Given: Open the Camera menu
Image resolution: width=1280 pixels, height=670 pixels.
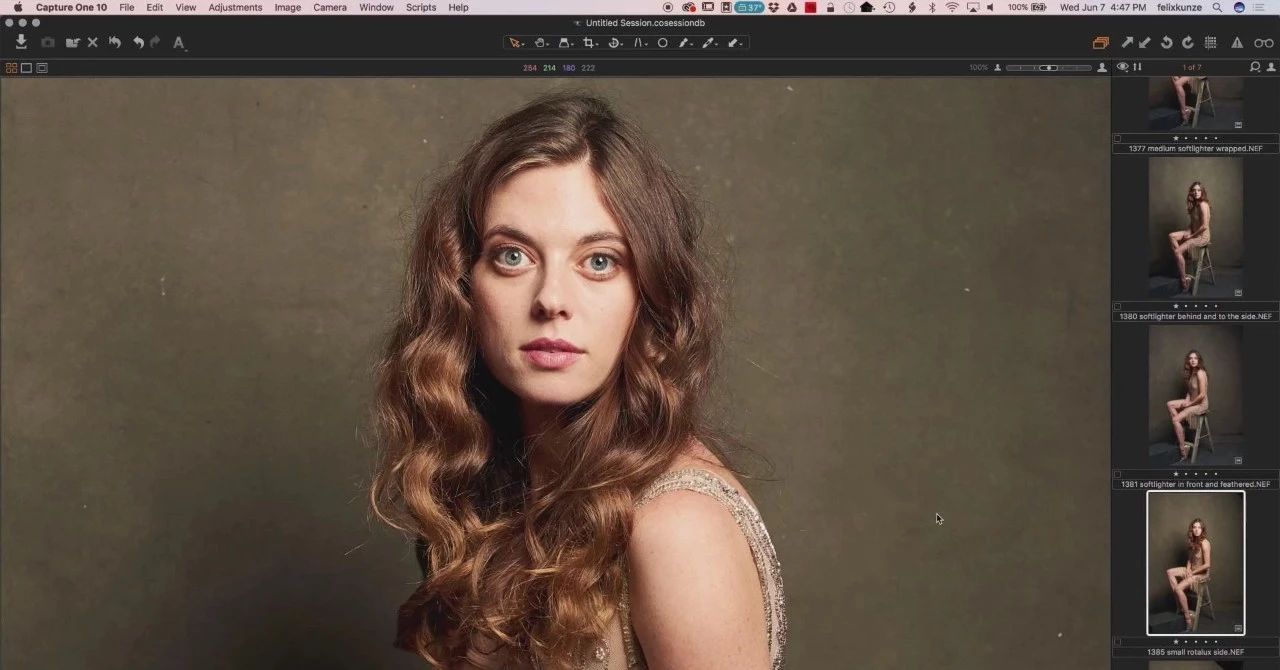Looking at the screenshot, I should click(330, 7).
